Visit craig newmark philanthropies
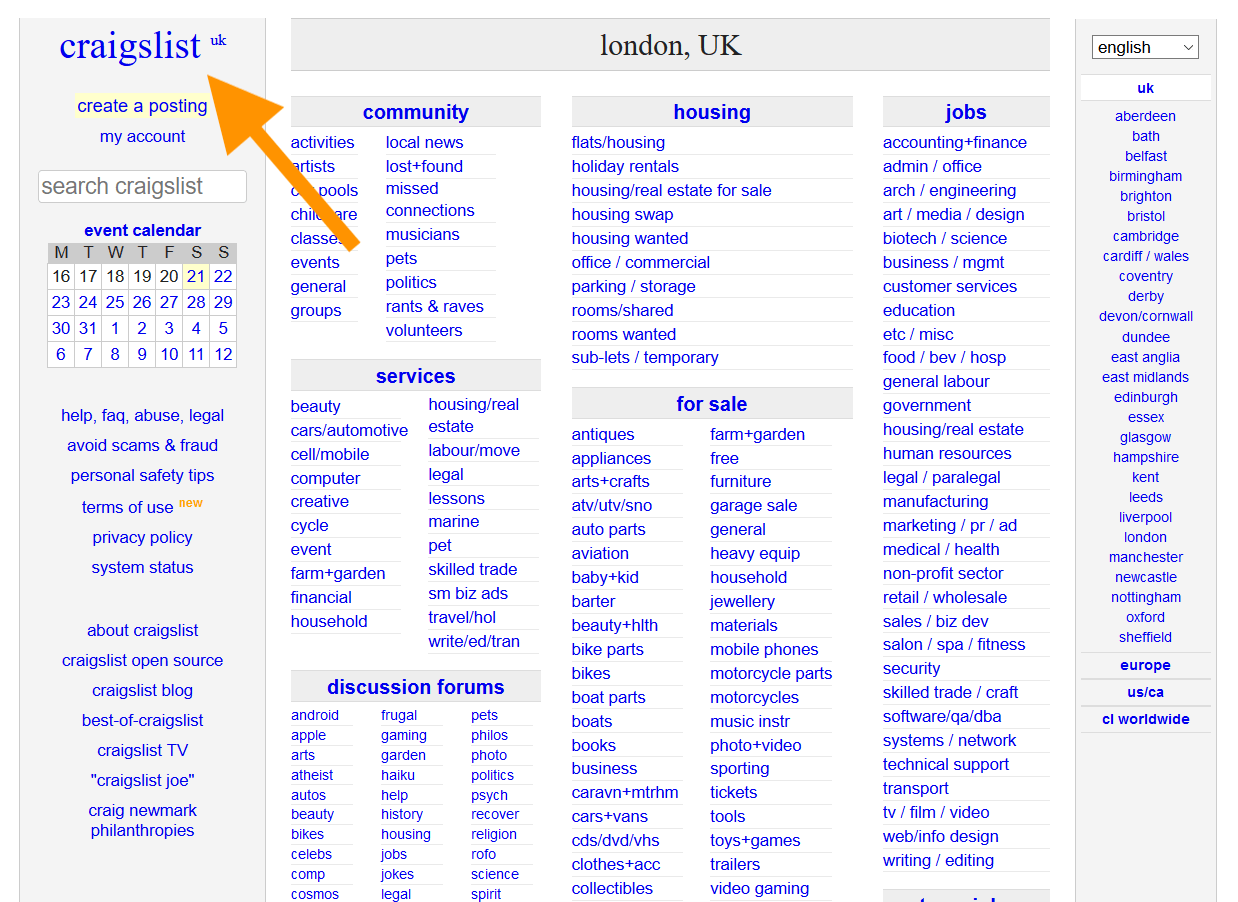The width and height of the screenshot is (1238, 902). [142, 820]
